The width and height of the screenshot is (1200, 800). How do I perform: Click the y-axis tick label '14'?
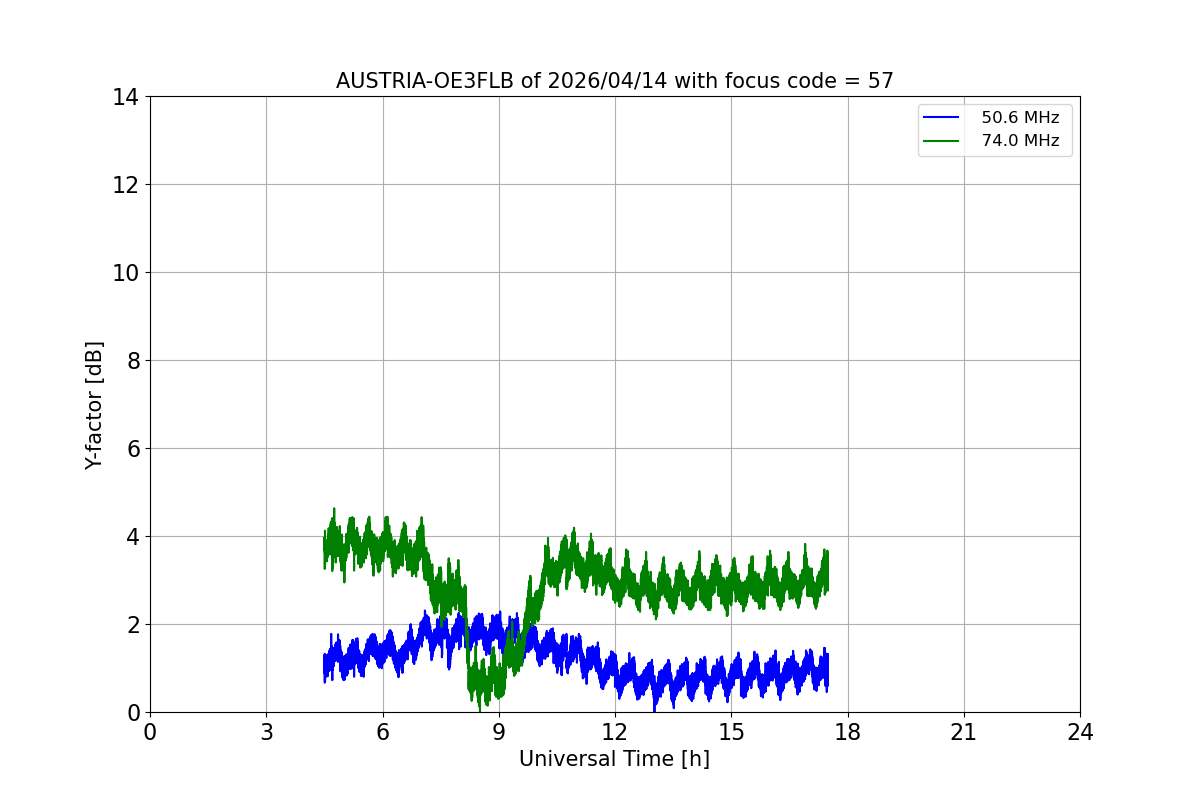click(x=125, y=97)
